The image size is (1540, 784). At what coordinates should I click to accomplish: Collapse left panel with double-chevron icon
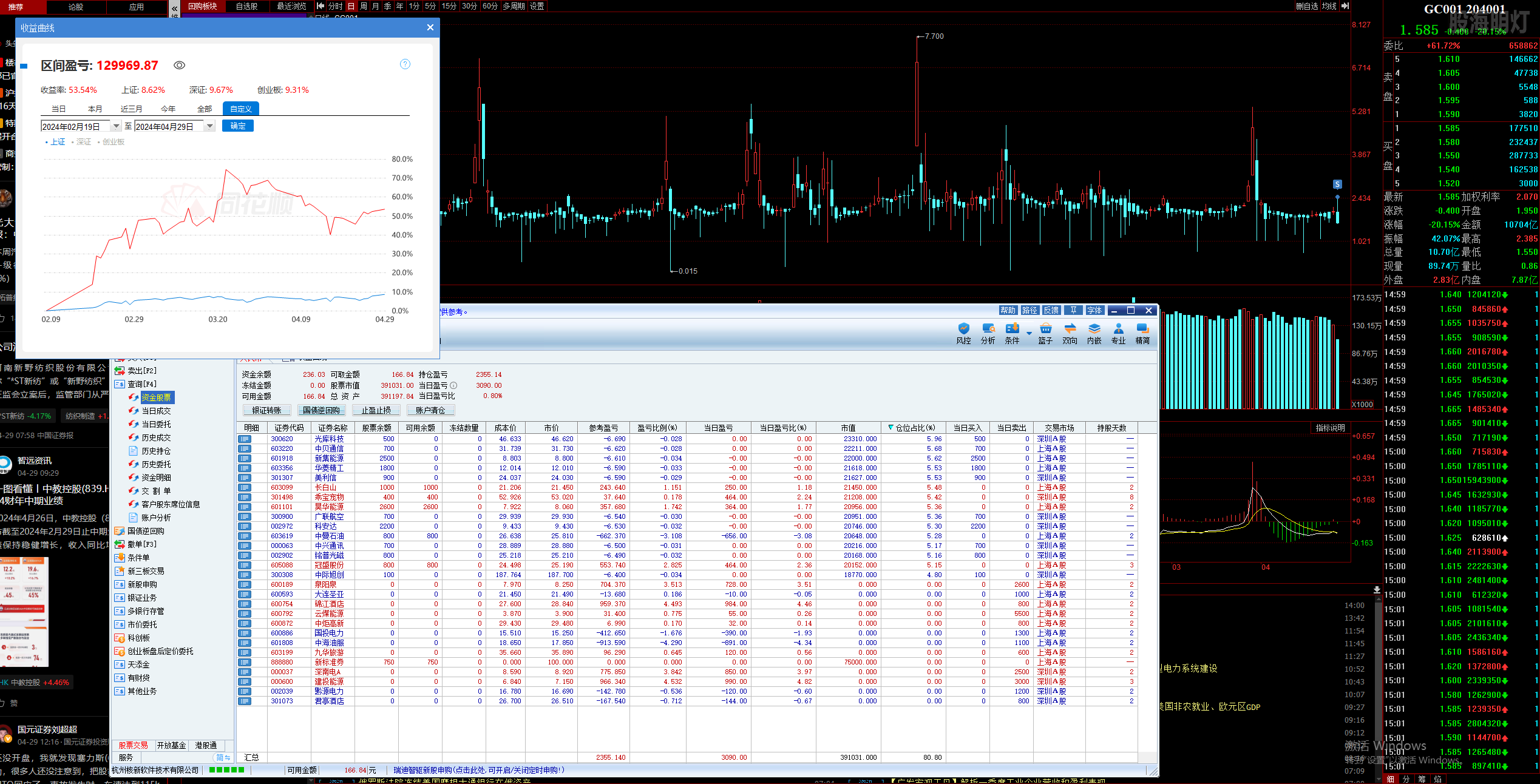(x=175, y=8)
